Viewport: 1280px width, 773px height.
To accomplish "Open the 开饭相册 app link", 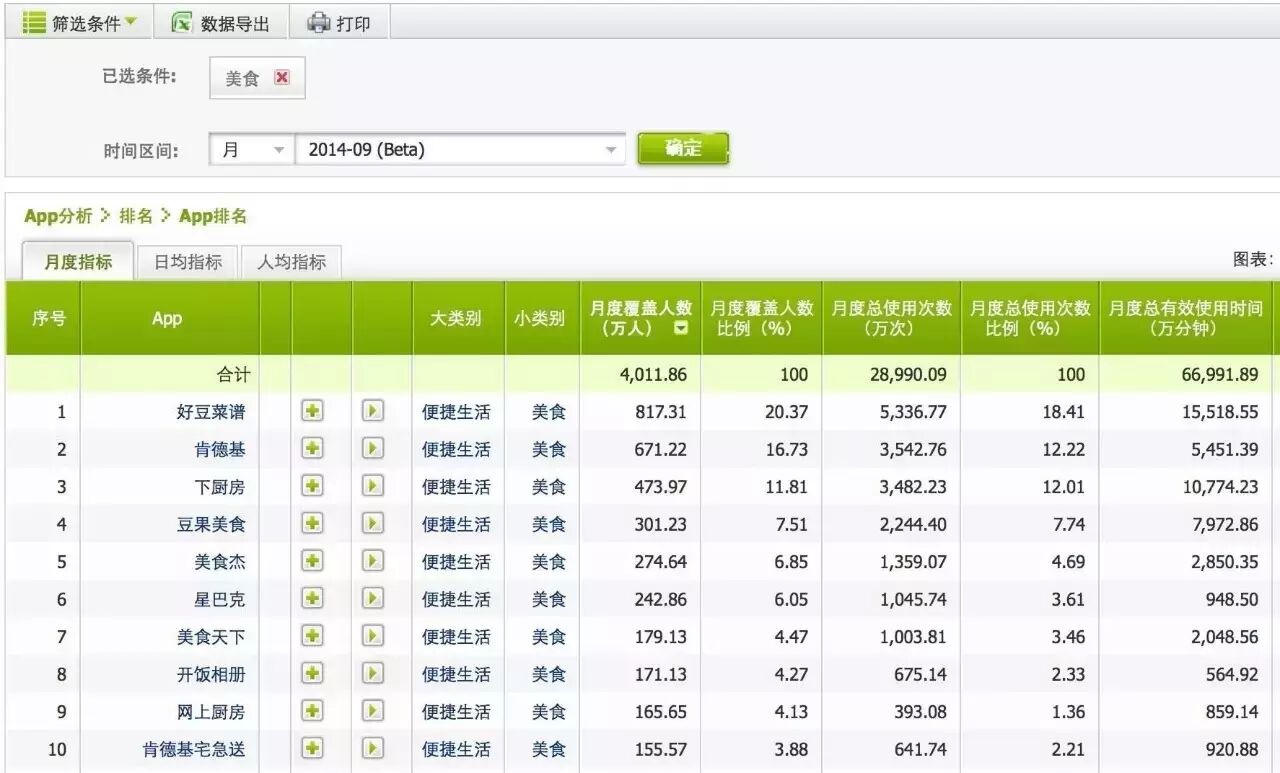I will (211, 674).
